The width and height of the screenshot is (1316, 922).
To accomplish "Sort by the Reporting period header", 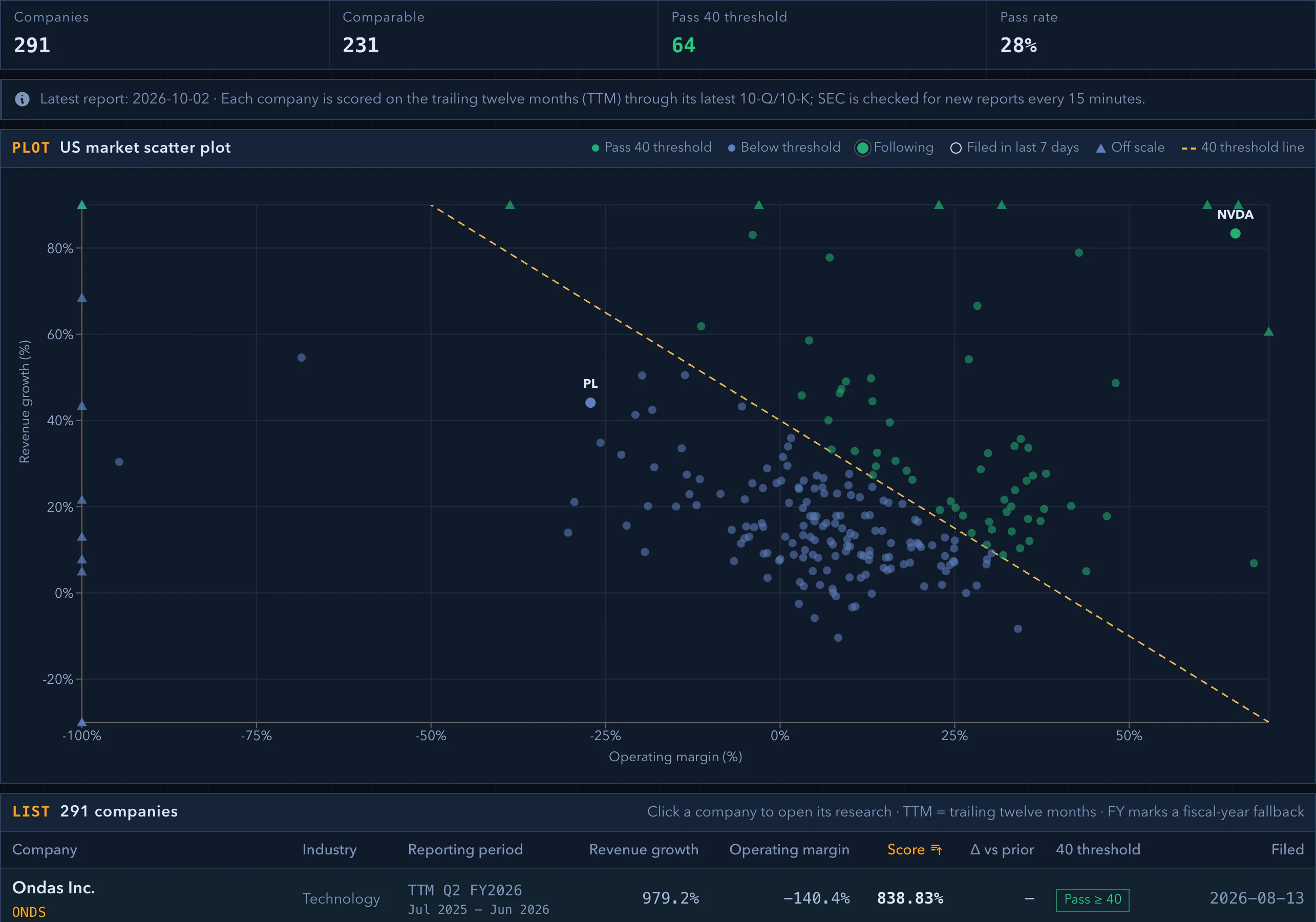I will 465,849.
